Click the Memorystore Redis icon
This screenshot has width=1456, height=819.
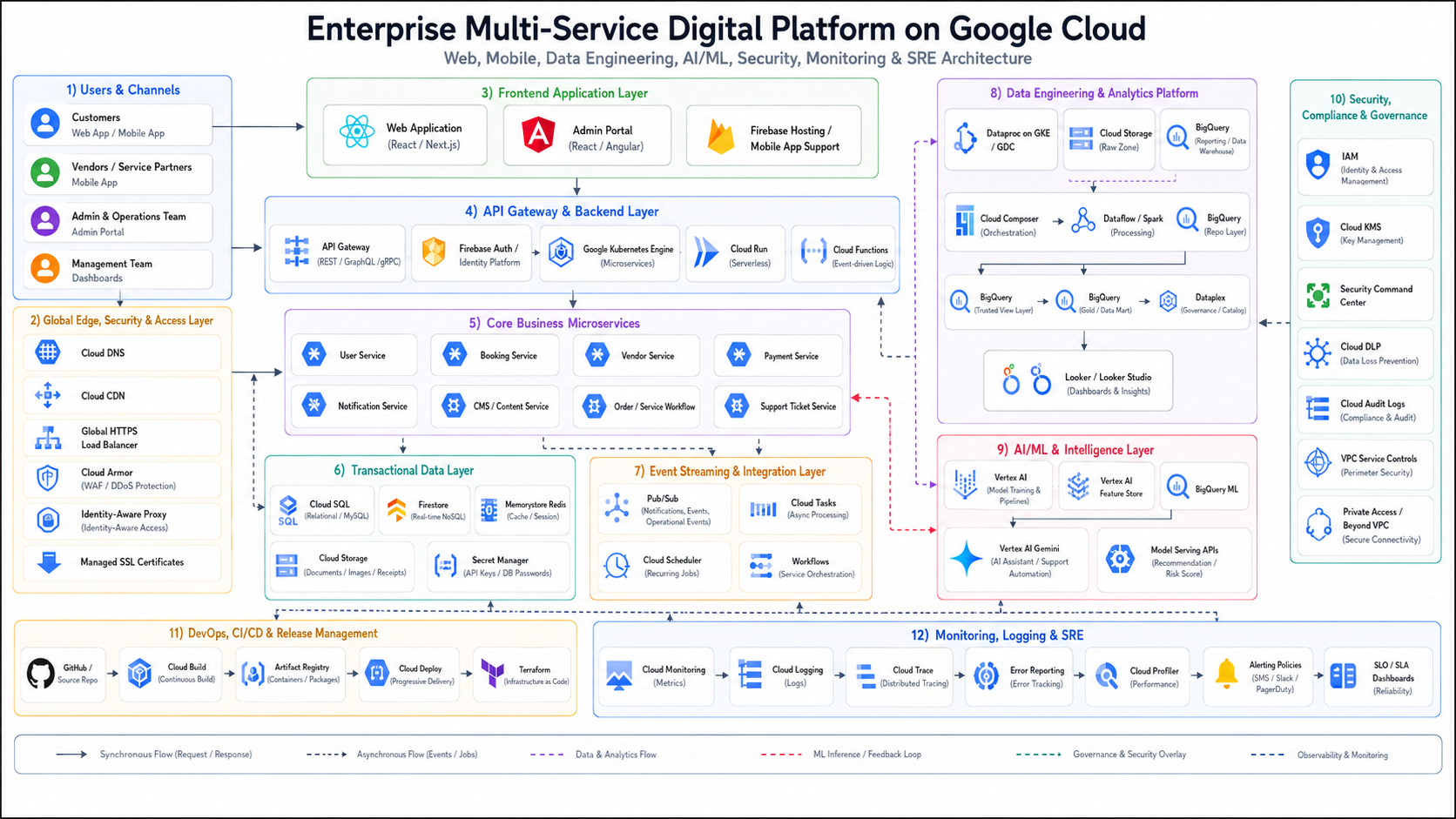(x=489, y=509)
